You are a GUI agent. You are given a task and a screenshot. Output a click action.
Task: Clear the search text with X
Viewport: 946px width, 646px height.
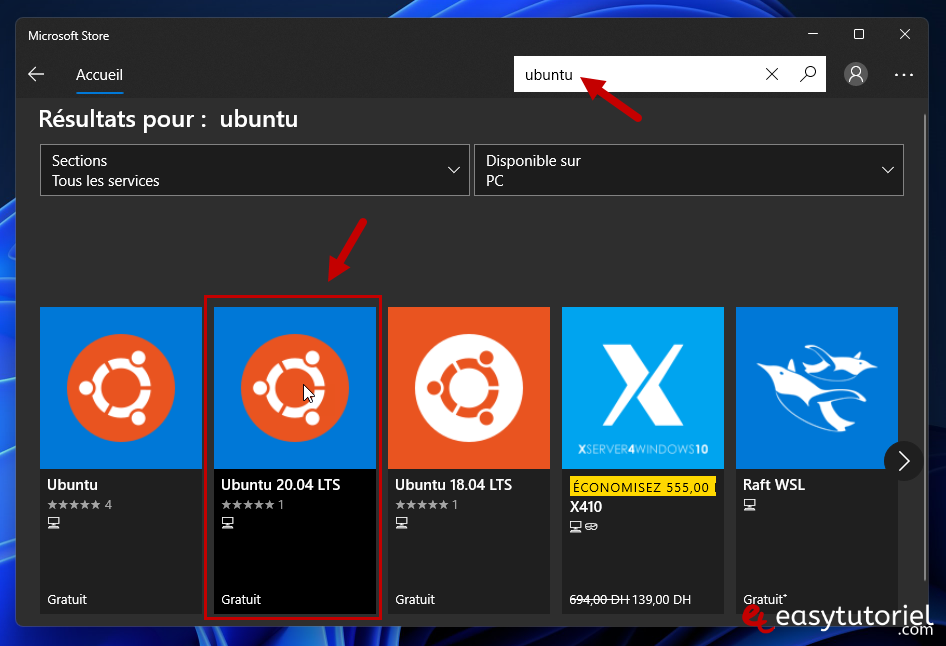772,74
